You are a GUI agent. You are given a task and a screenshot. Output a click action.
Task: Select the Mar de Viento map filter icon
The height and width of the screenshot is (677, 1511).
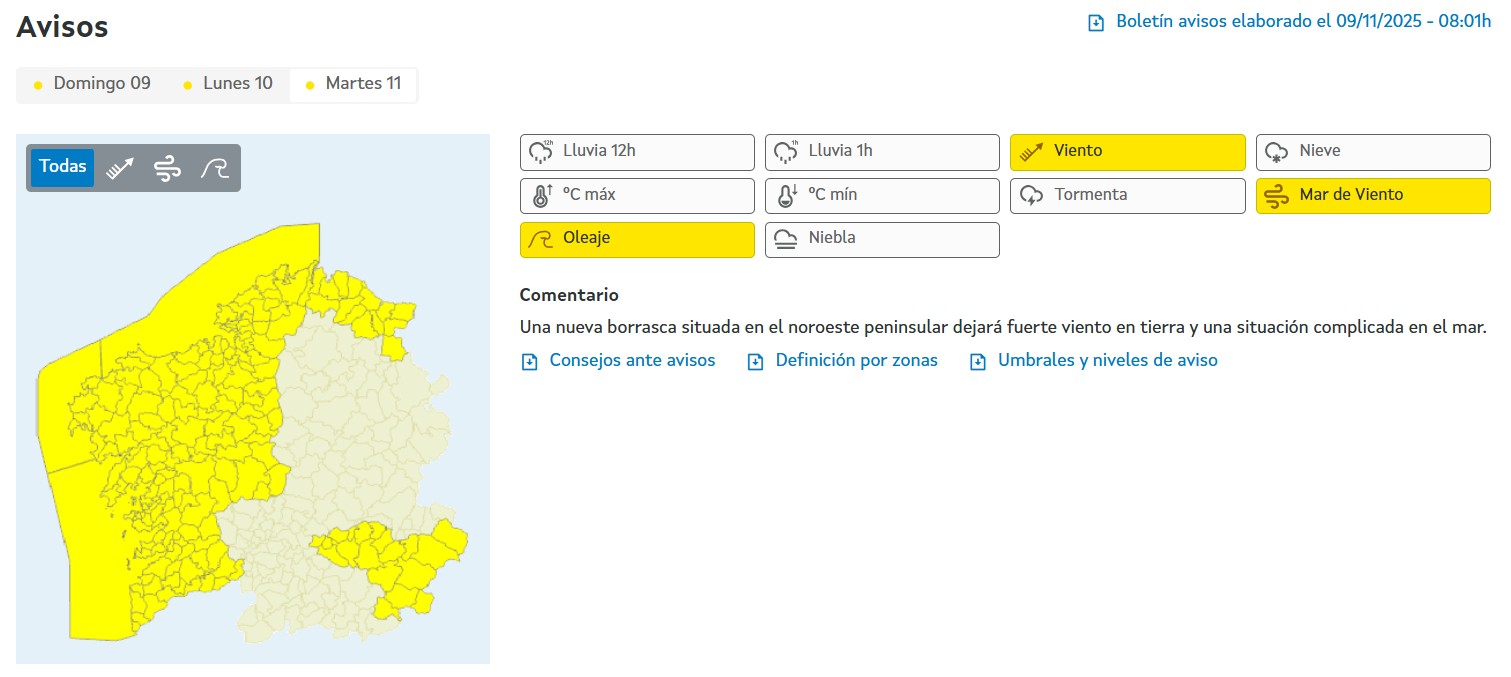tap(167, 168)
